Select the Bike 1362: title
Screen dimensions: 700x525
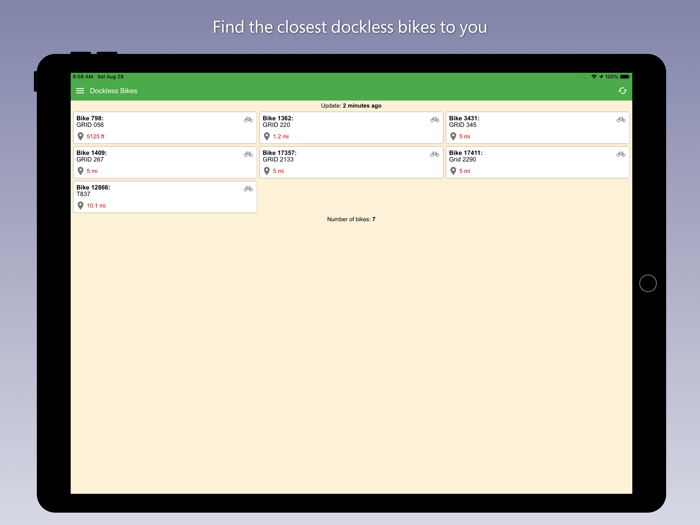pyautogui.click(x=278, y=118)
